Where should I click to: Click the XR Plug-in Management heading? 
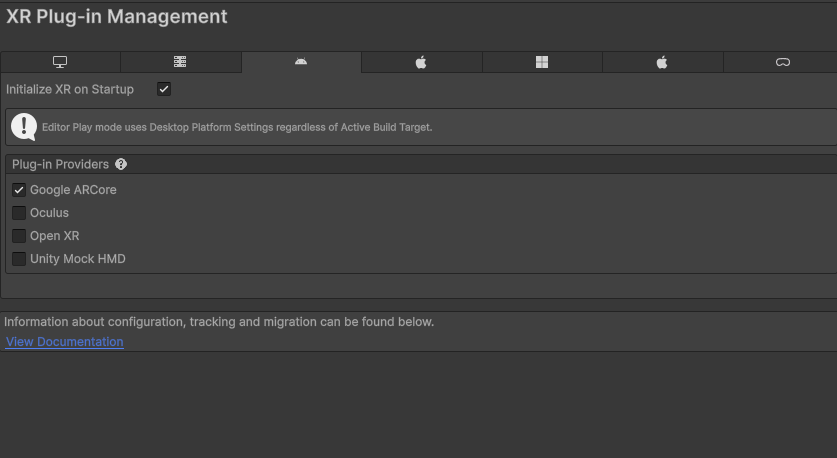click(x=116, y=17)
